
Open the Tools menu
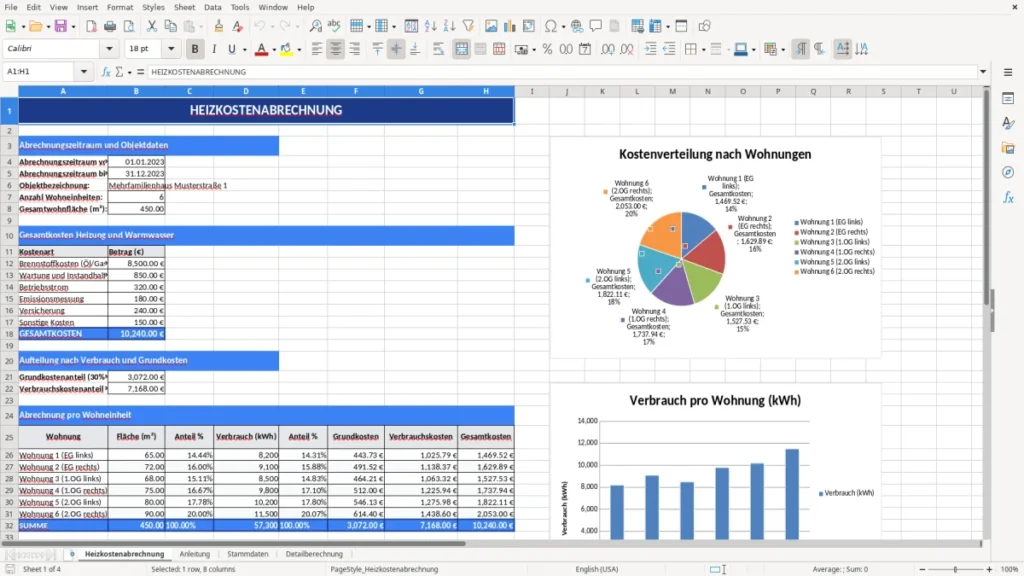coord(240,7)
